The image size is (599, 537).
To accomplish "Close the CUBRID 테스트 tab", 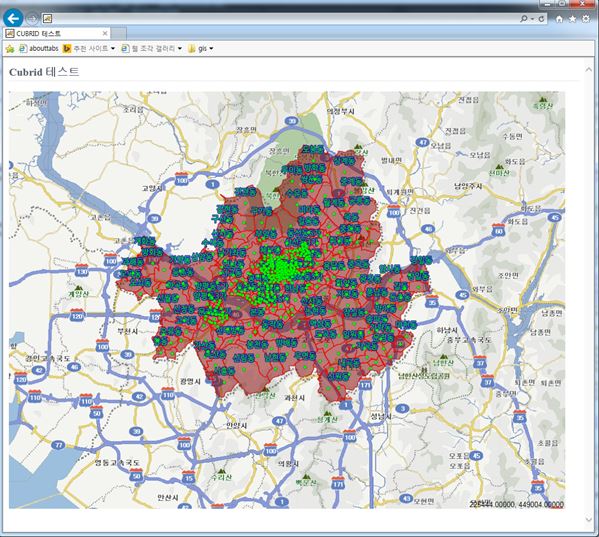I will coord(105,34).
